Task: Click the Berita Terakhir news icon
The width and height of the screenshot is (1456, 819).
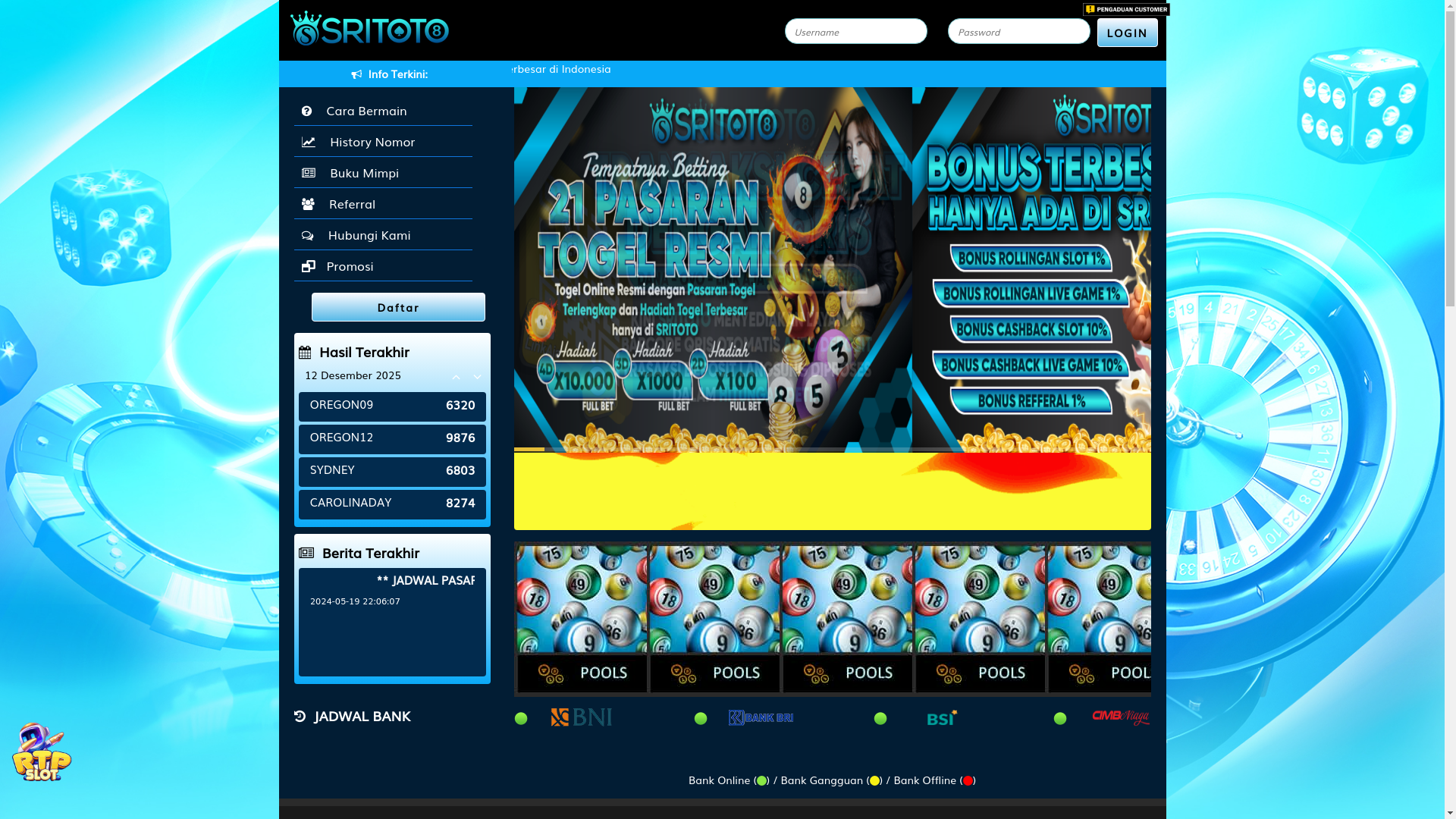Action: [306, 554]
